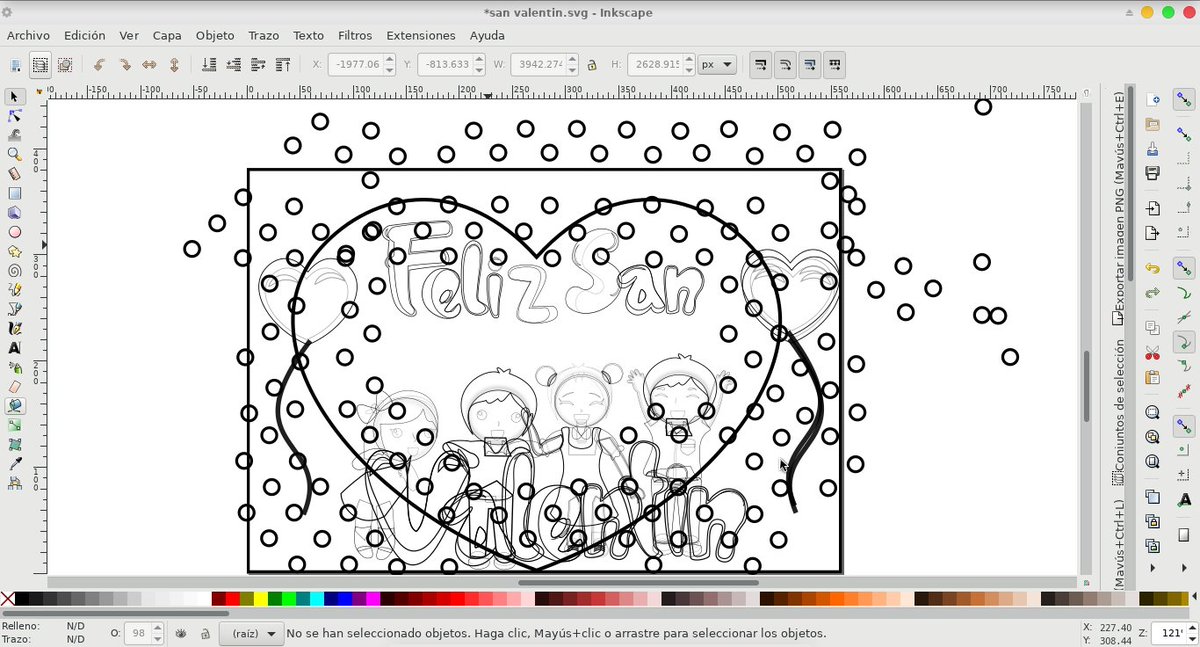The image size is (1200, 647).
Task: Open the Extensiones menu
Action: (x=421, y=35)
